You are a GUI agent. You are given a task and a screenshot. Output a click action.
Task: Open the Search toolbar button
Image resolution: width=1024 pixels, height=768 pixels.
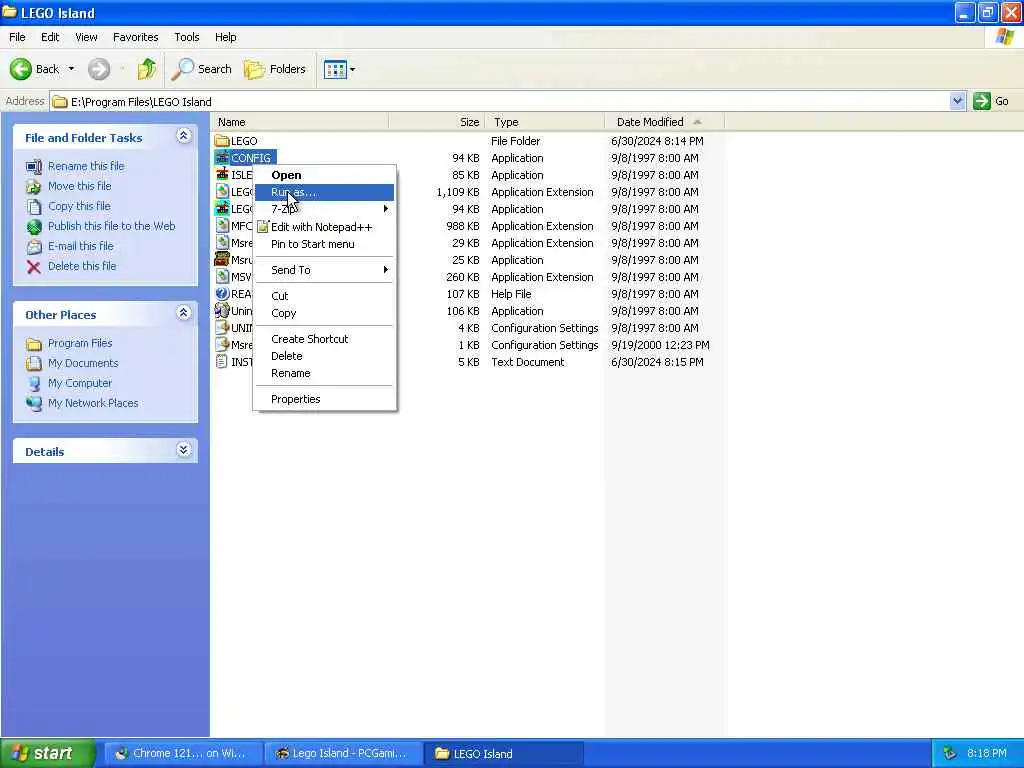tap(201, 69)
